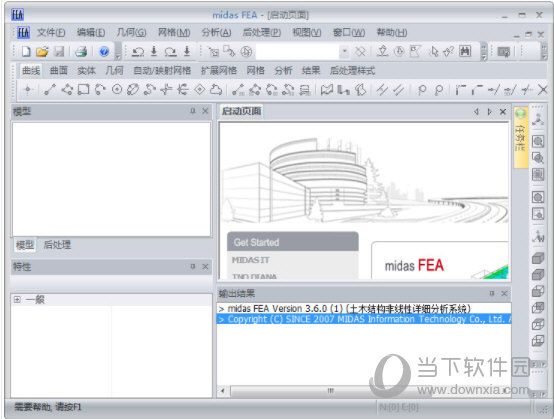Image resolution: width=554 pixels, height=419 pixels.
Task: Click the shaded solid cube display icon
Action: coord(538,258)
